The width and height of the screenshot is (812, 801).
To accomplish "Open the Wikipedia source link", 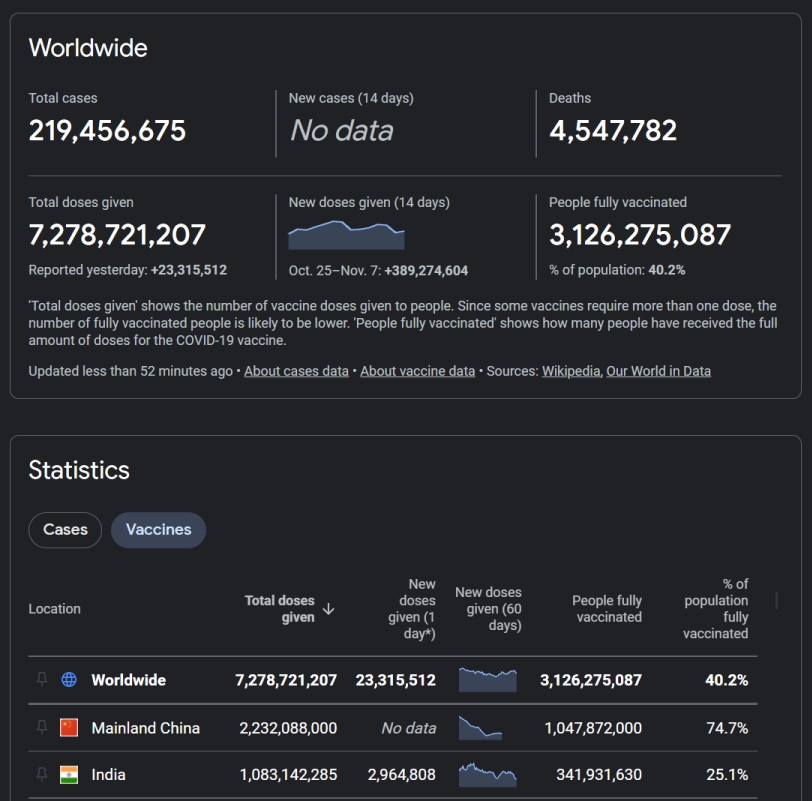I will (571, 371).
